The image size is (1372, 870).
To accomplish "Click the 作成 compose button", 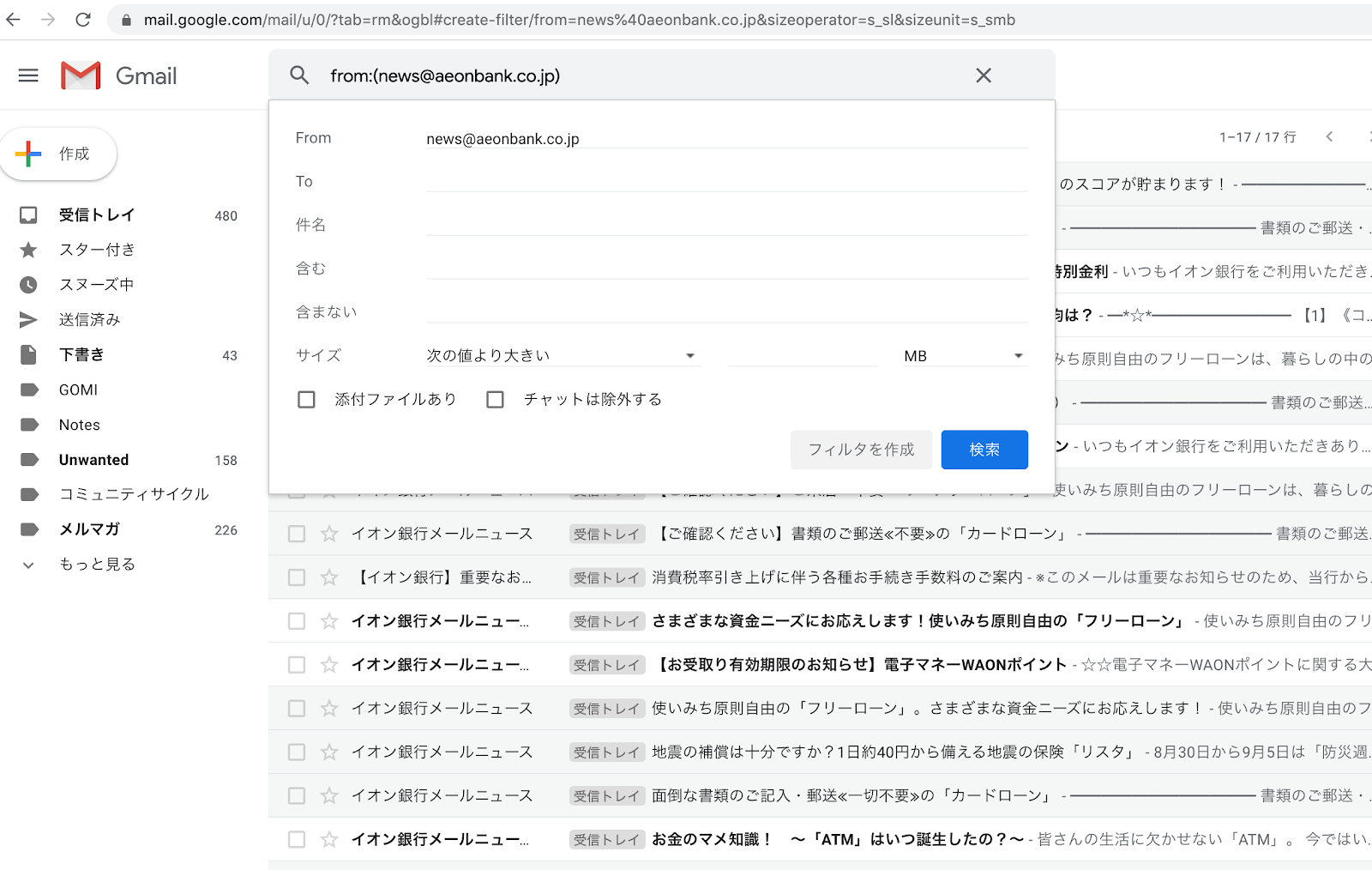I will 58,154.
